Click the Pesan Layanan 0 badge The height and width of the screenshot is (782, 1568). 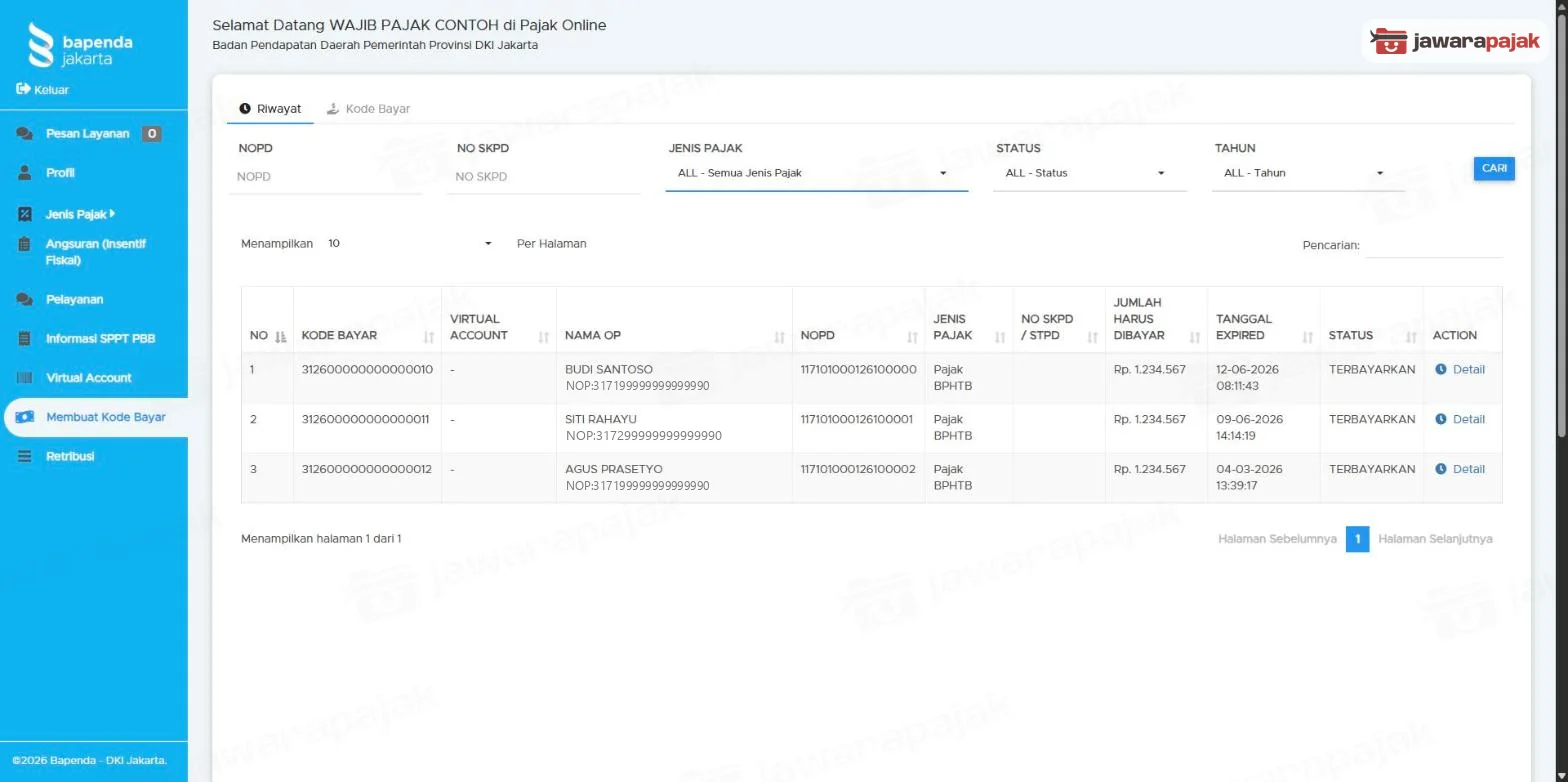[151, 134]
